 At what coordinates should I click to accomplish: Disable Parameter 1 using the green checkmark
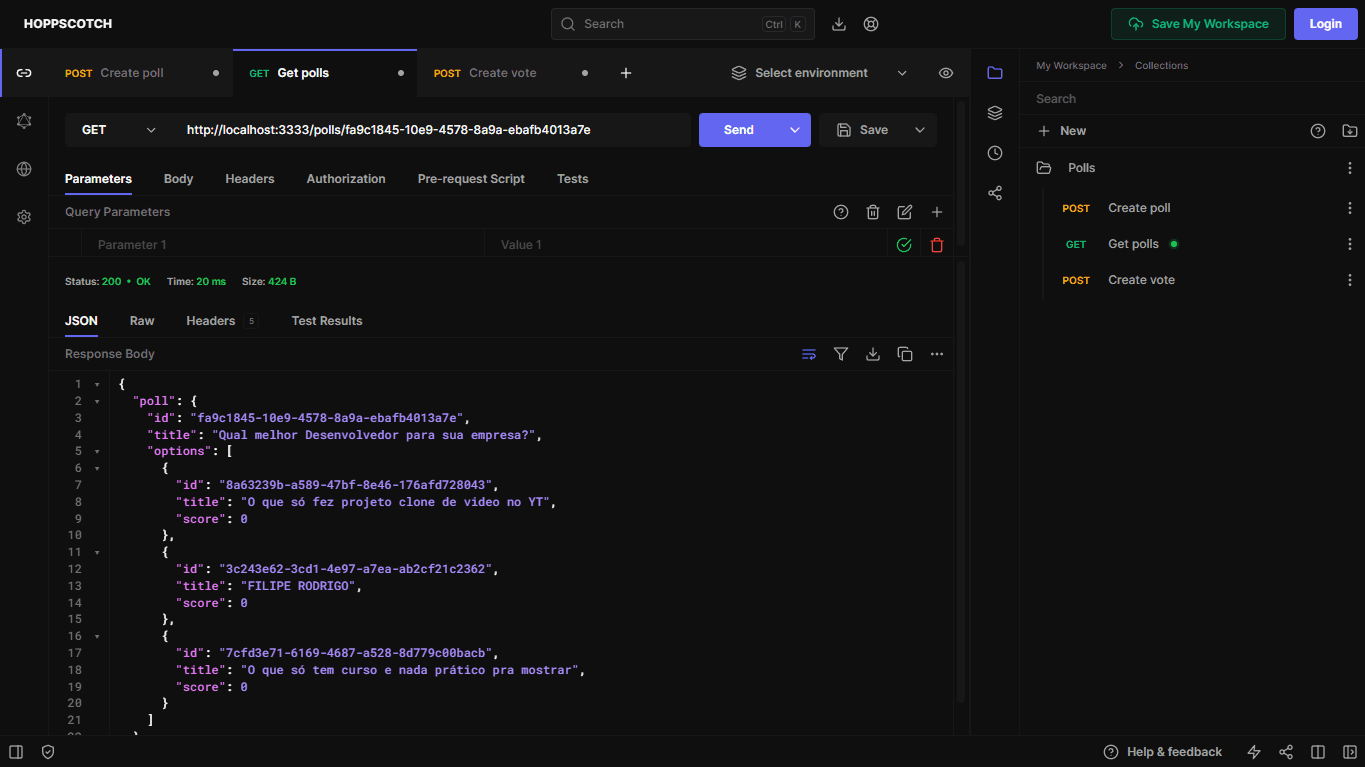904,244
